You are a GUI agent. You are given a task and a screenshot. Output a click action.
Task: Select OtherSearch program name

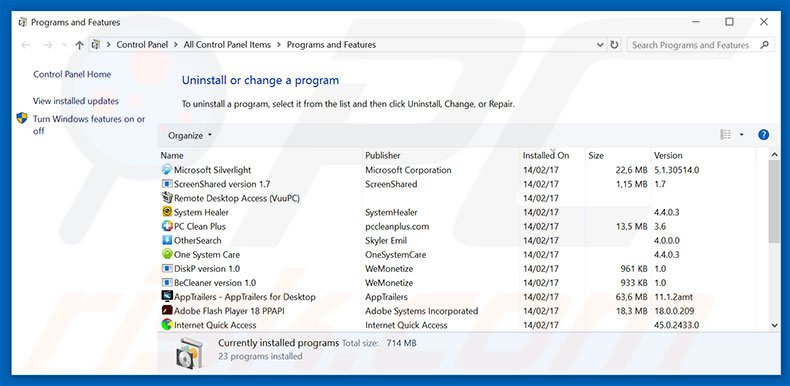point(198,240)
